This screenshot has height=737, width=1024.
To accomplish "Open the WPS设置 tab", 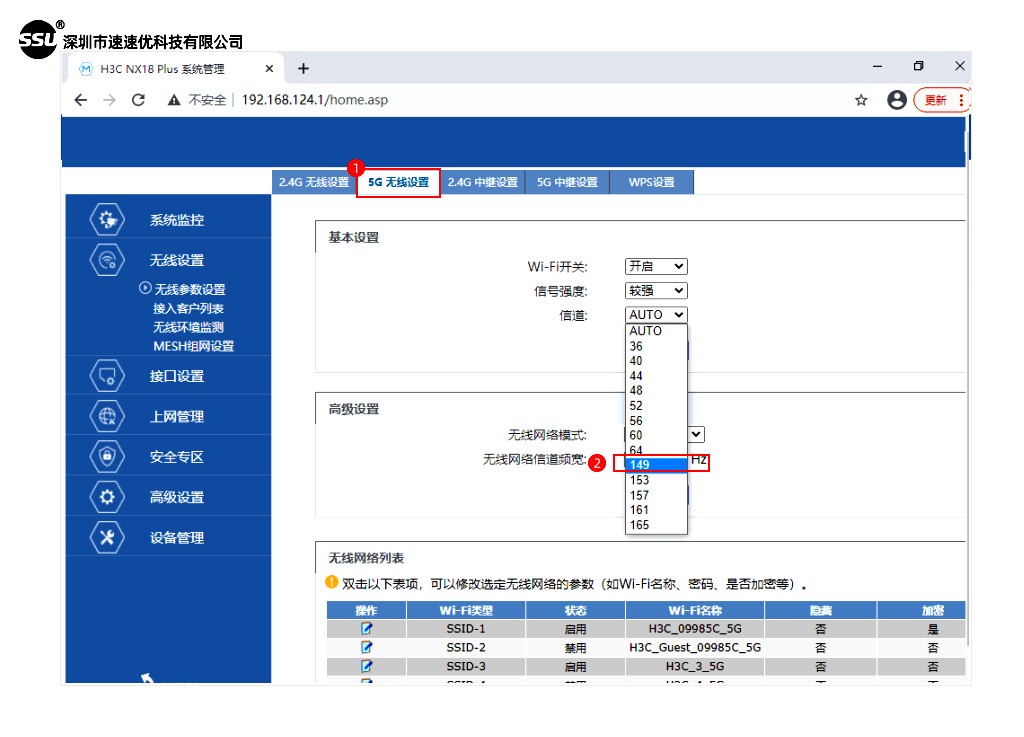I will pos(651,182).
